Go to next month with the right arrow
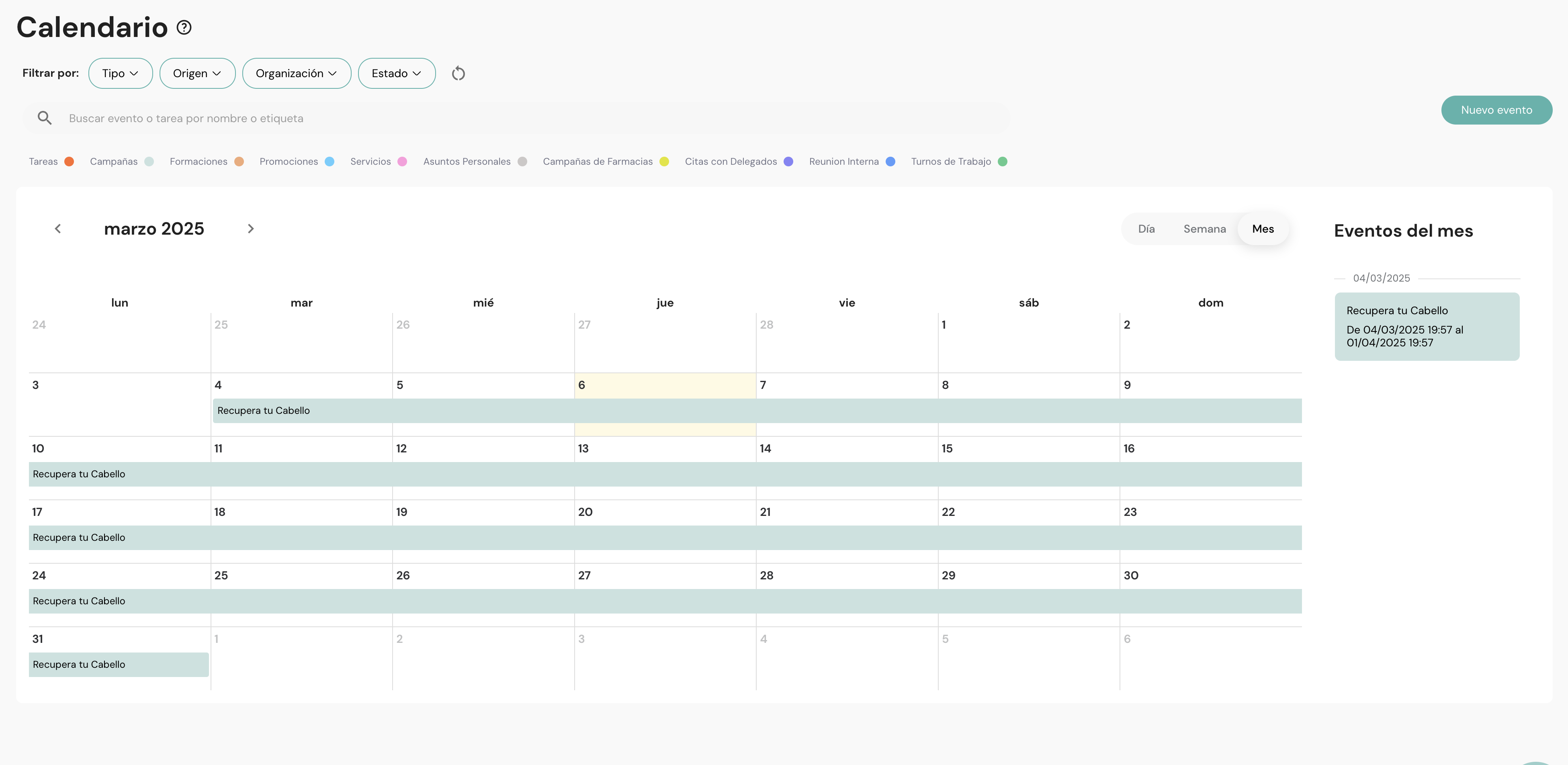Image resolution: width=1568 pixels, height=765 pixels. [251, 229]
